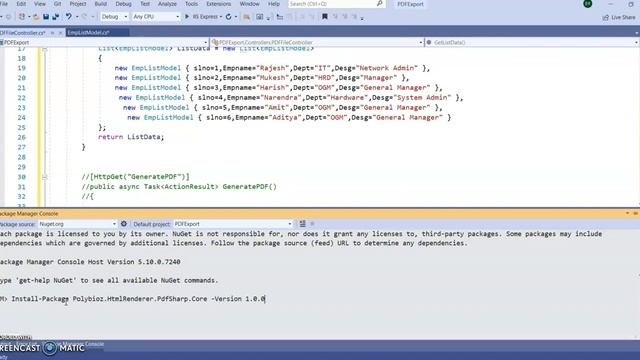Click the browser refresh icon in the toolbar
Viewport: 640px width, 360px height.
[229, 17]
